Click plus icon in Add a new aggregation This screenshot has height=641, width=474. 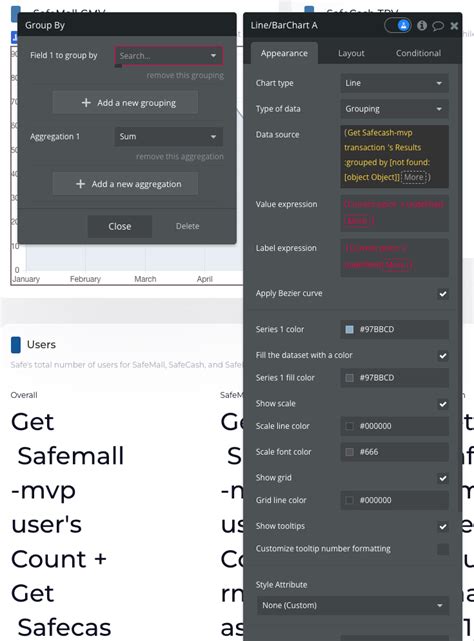coord(81,184)
